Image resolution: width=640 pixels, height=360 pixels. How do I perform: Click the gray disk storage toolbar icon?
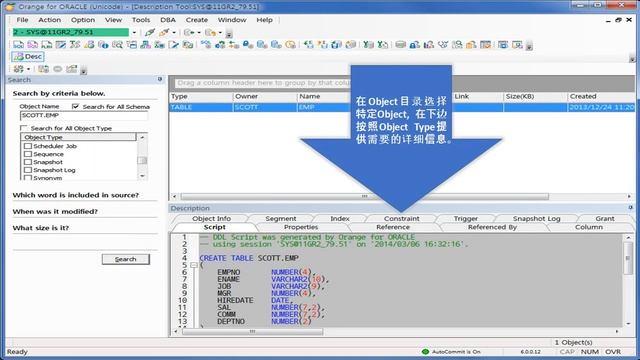pos(400,44)
